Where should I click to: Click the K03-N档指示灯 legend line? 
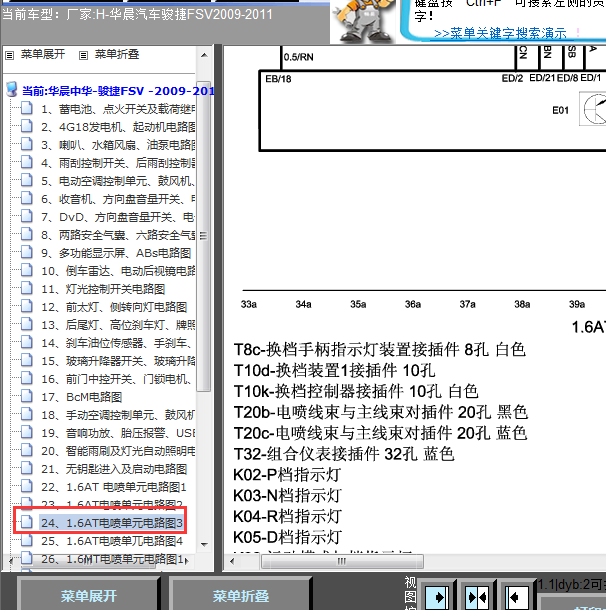pyautogui.click(x=287, y=495)
